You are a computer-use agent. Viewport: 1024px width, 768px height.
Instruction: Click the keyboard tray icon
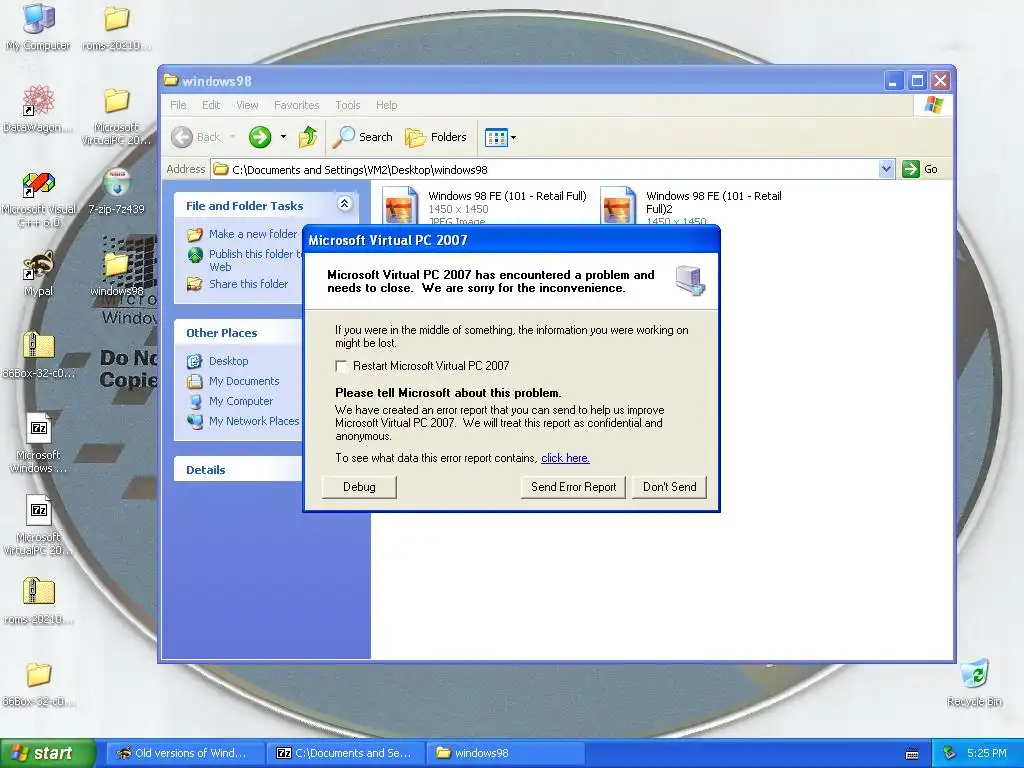(x=912, y=754)
